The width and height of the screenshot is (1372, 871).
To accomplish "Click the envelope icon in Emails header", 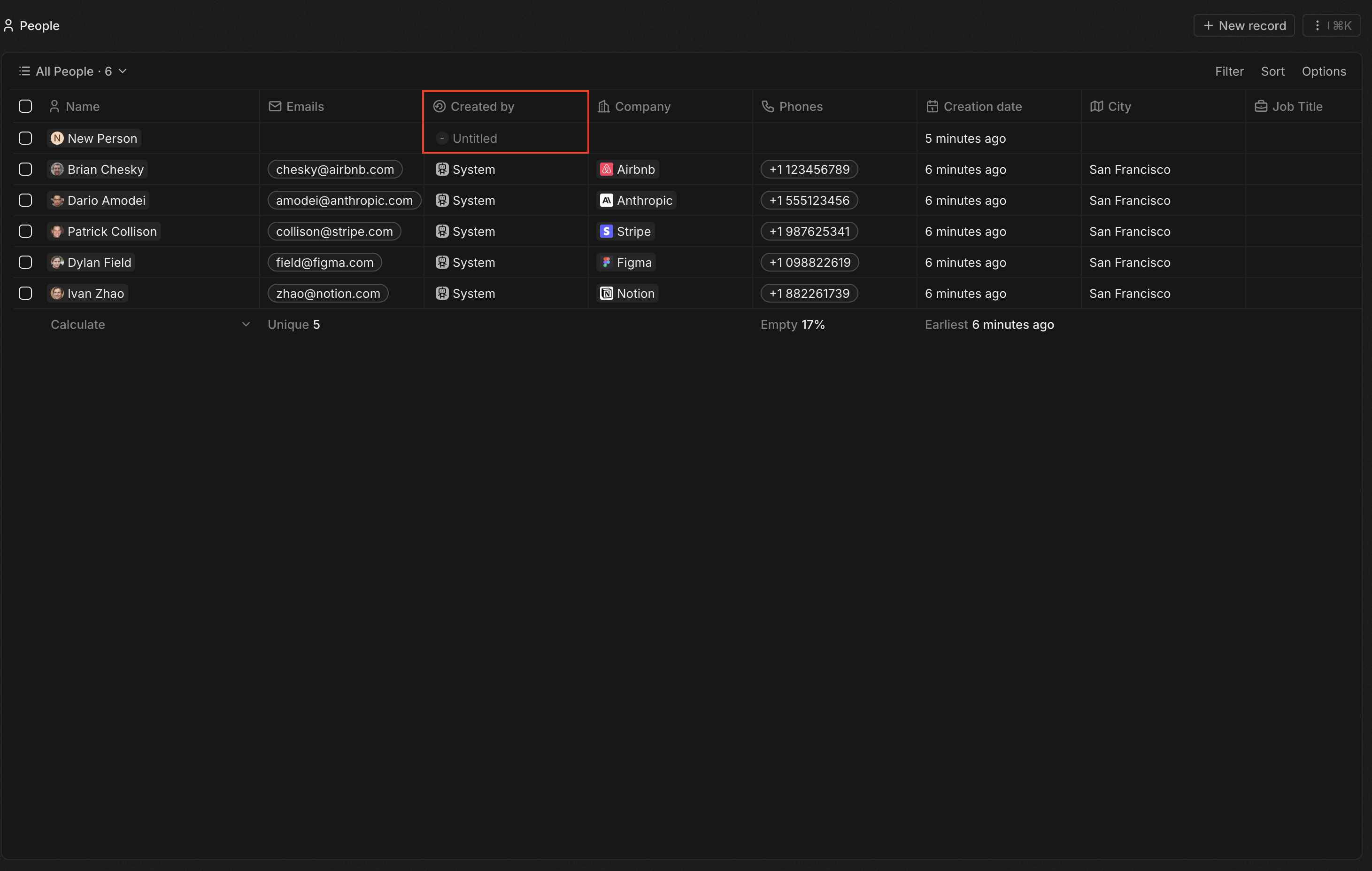I will (x=275, y=107).
